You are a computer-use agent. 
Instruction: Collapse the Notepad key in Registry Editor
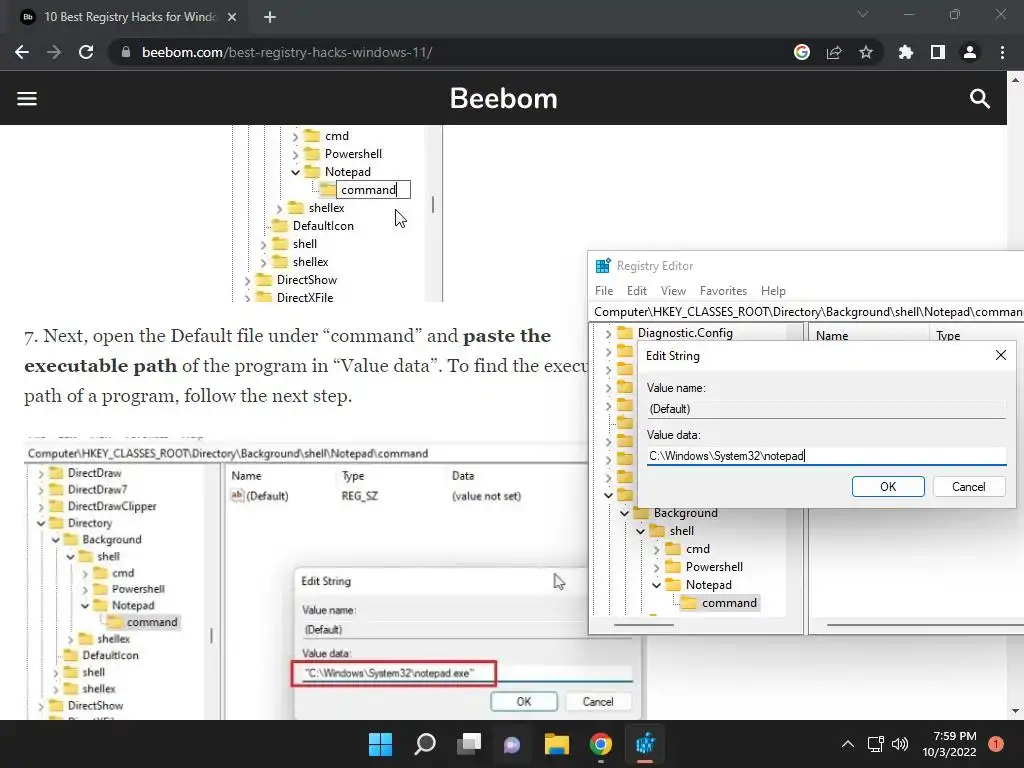656,585
